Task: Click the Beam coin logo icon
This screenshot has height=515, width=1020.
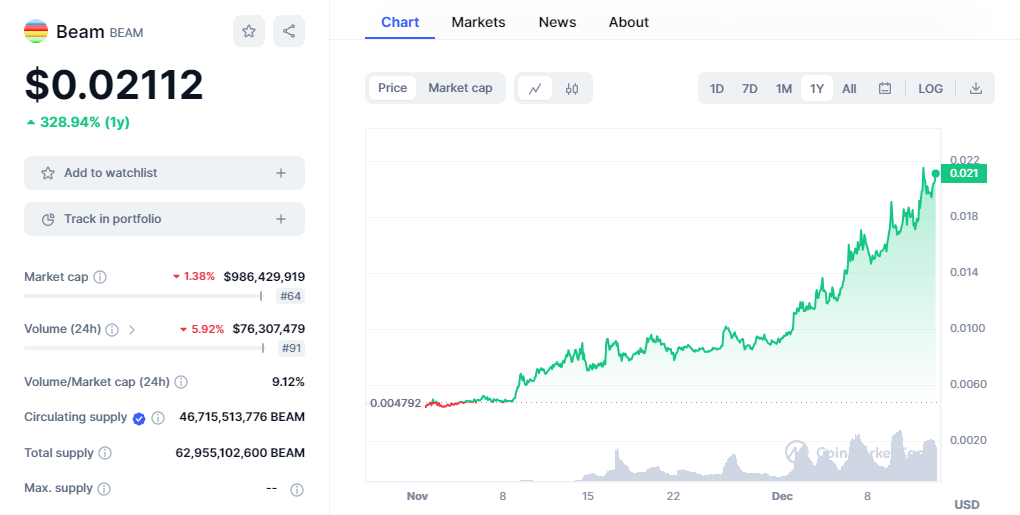Action: click(x=36, y=31)
